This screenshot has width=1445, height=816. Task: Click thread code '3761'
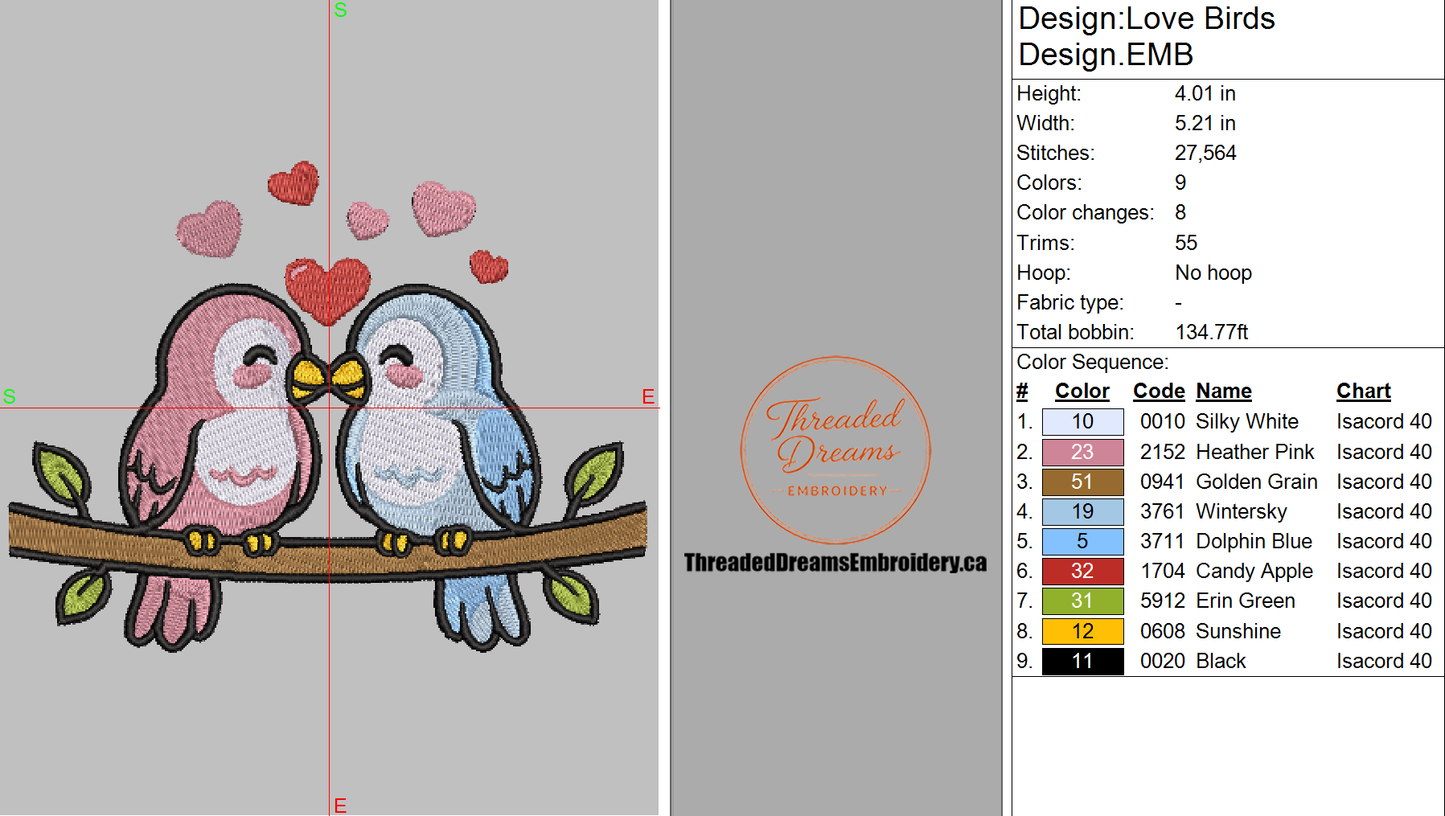pos(1162,512)
